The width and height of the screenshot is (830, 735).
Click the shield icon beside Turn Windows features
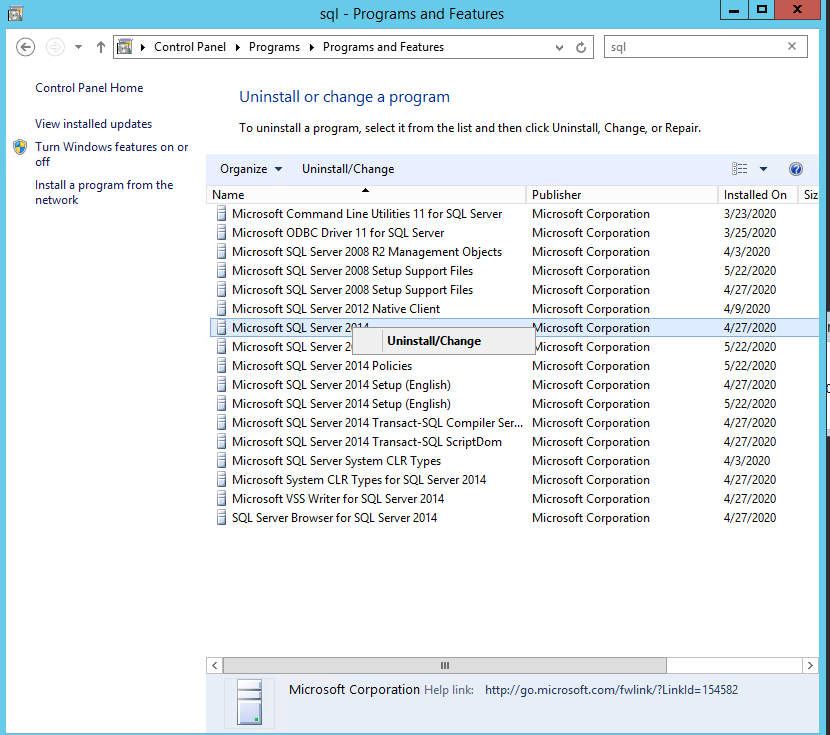[x=20, y=147]
